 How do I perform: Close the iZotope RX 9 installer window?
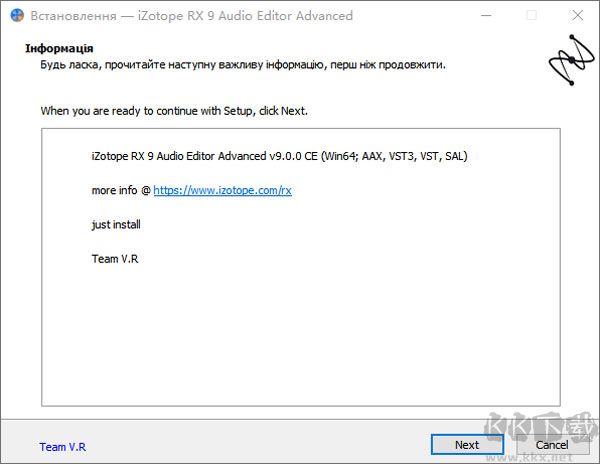pyautogui.click(x=577, y=16)
